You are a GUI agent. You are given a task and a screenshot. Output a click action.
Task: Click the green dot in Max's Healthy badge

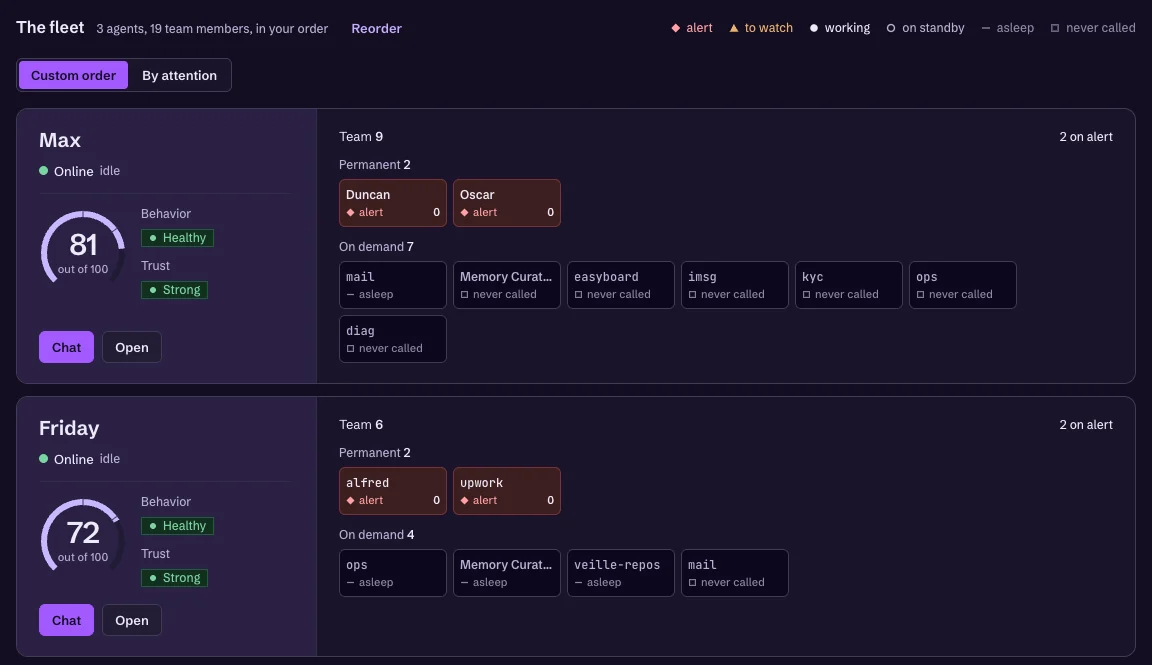pos(153,238)
